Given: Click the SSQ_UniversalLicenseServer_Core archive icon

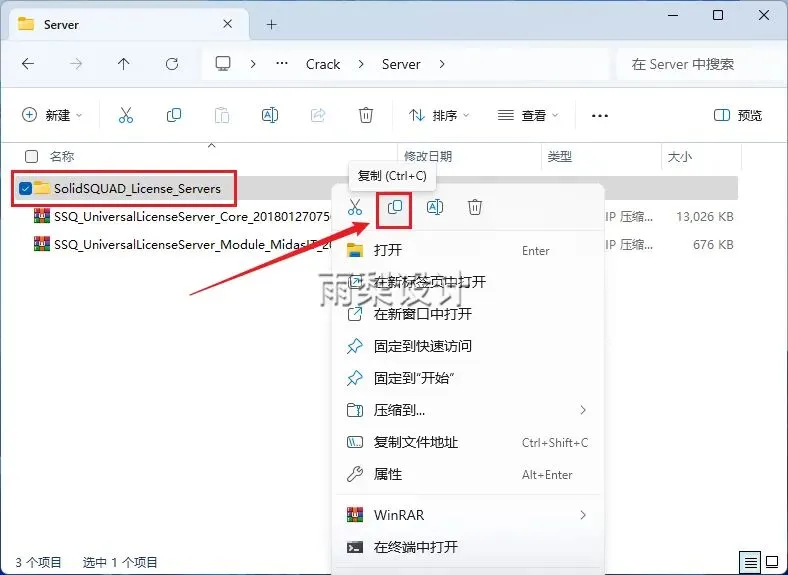Looking at the screenshot, I should [x=42, y=216].
